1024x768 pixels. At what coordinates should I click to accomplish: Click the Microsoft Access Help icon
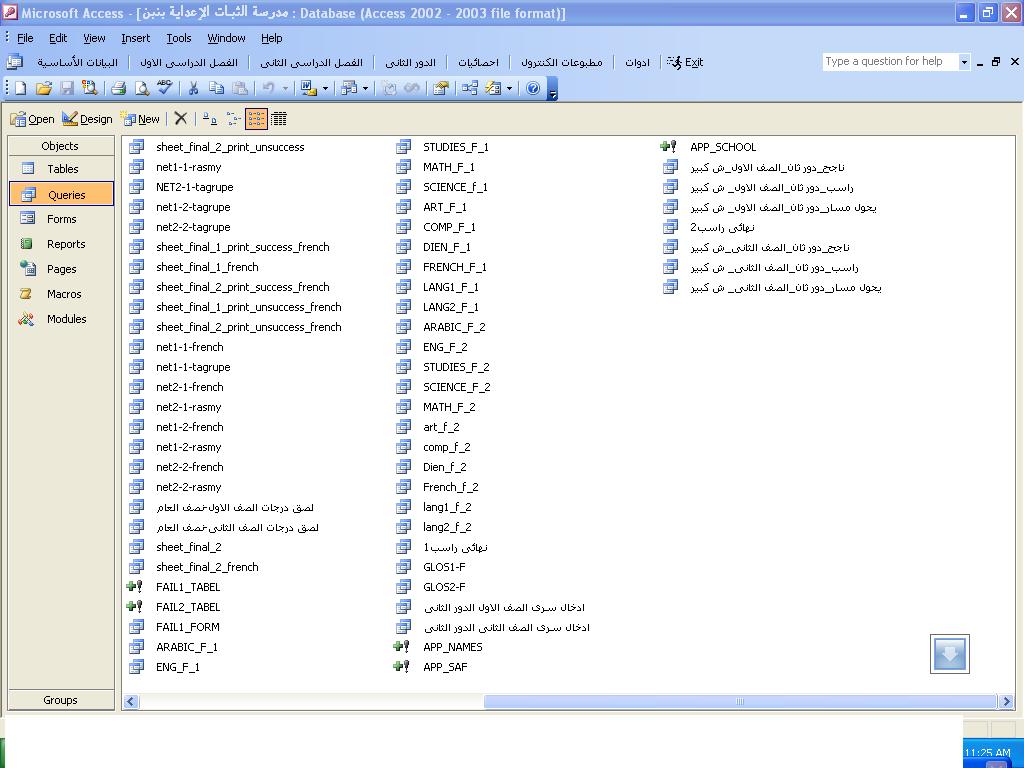pos(533,88)
